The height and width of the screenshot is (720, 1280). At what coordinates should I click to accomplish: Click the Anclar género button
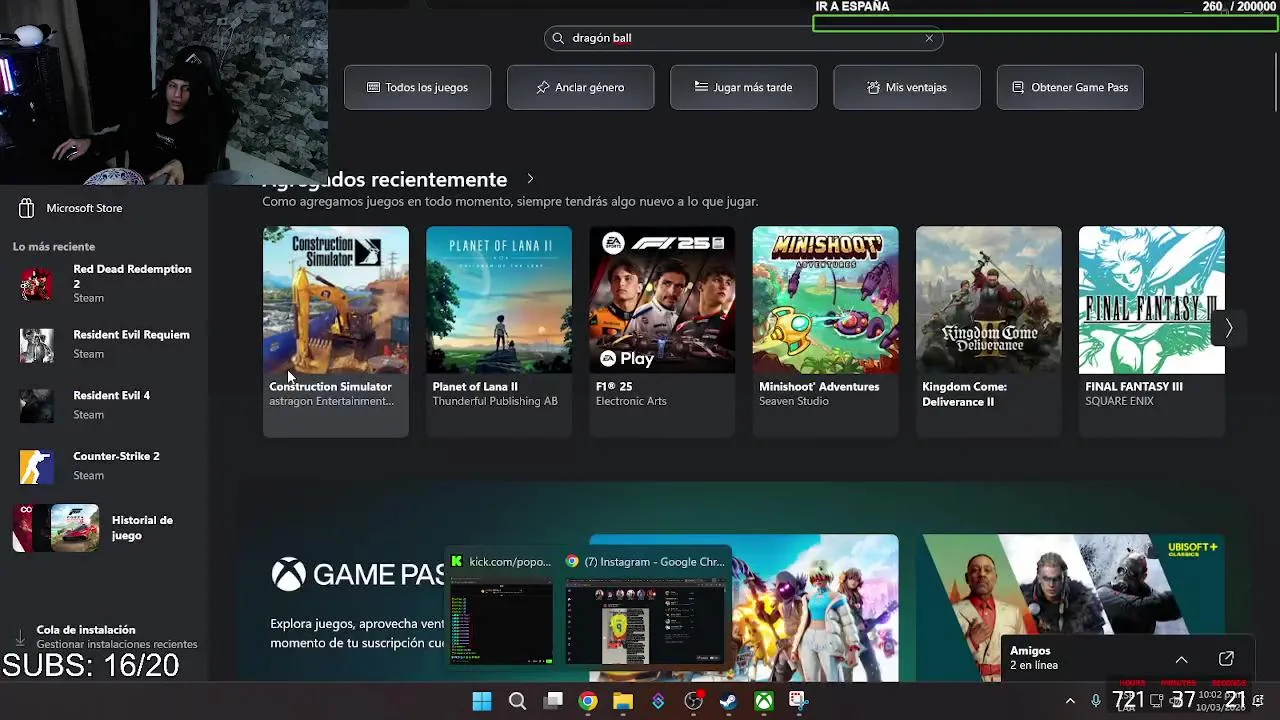580,87
